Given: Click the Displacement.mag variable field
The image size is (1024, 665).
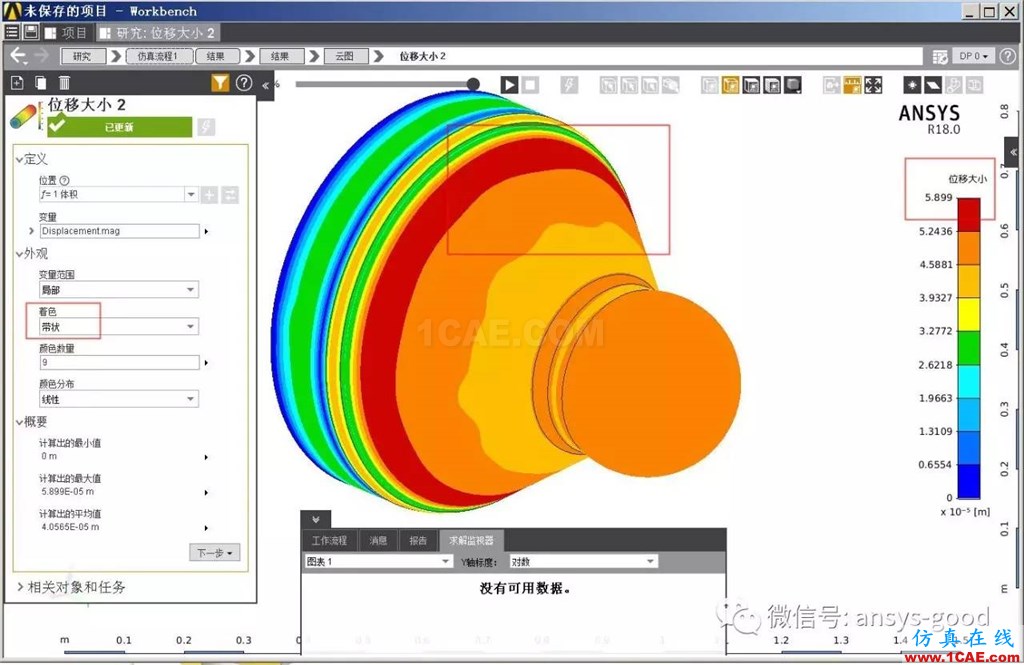Looking at the screenshot, I should (119, 231).
